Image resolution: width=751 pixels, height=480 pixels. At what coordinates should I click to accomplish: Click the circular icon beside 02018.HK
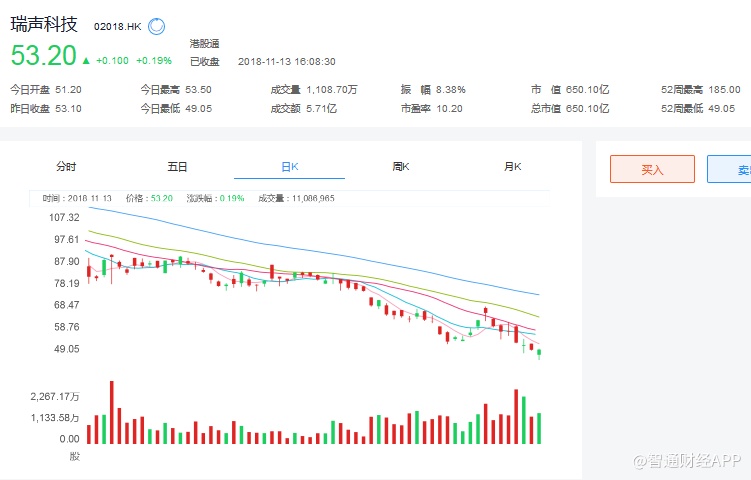pos(157,27)
